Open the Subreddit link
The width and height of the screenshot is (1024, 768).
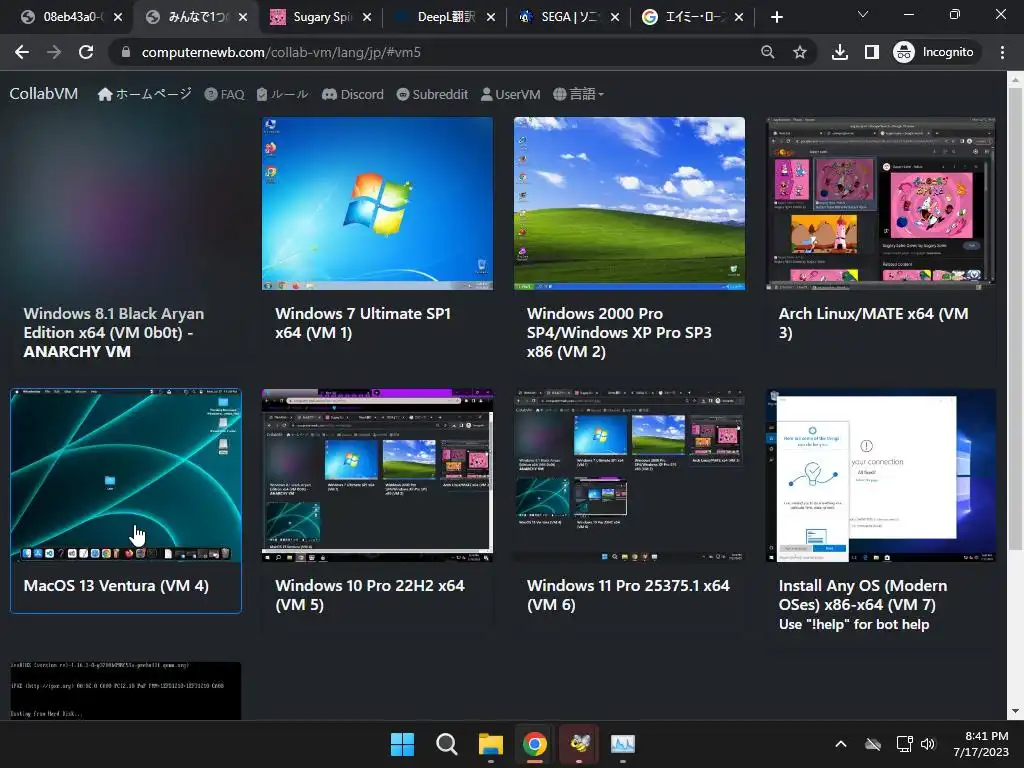click(432, 94)
